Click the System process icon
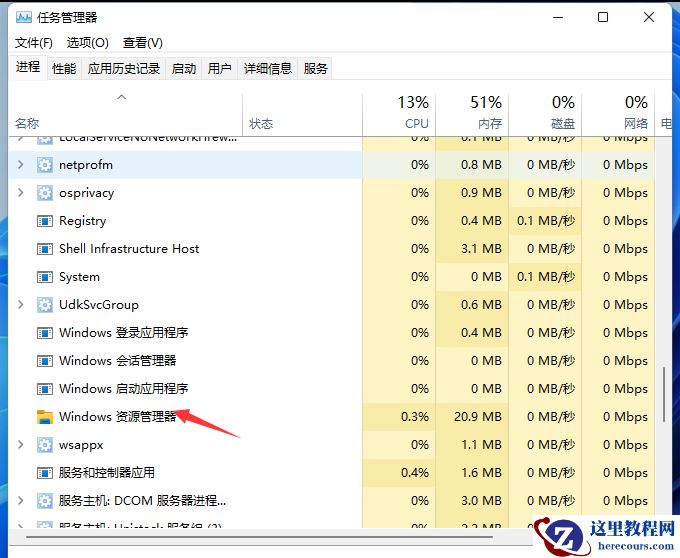The image size is (680, 558). point(45,277)
